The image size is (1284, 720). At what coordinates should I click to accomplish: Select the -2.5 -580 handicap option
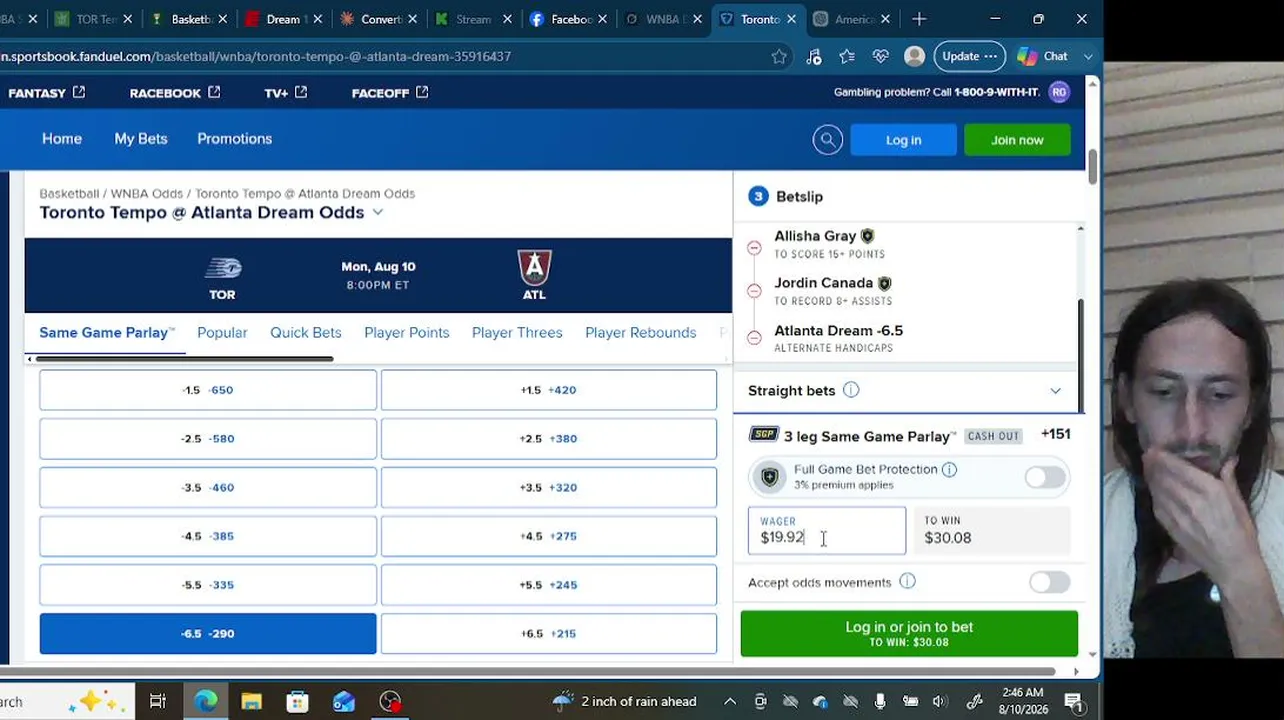pyautogui.click(x=208, y=438)
